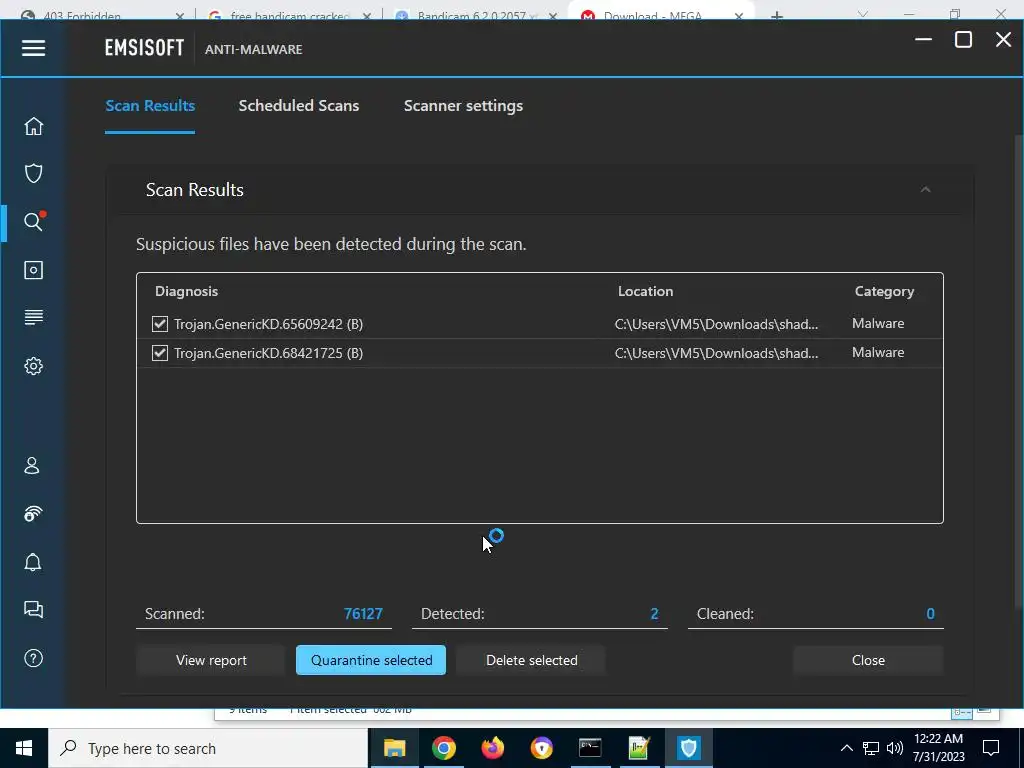
Task: Open Scanner settings tab
Action: tap(463, 106)
